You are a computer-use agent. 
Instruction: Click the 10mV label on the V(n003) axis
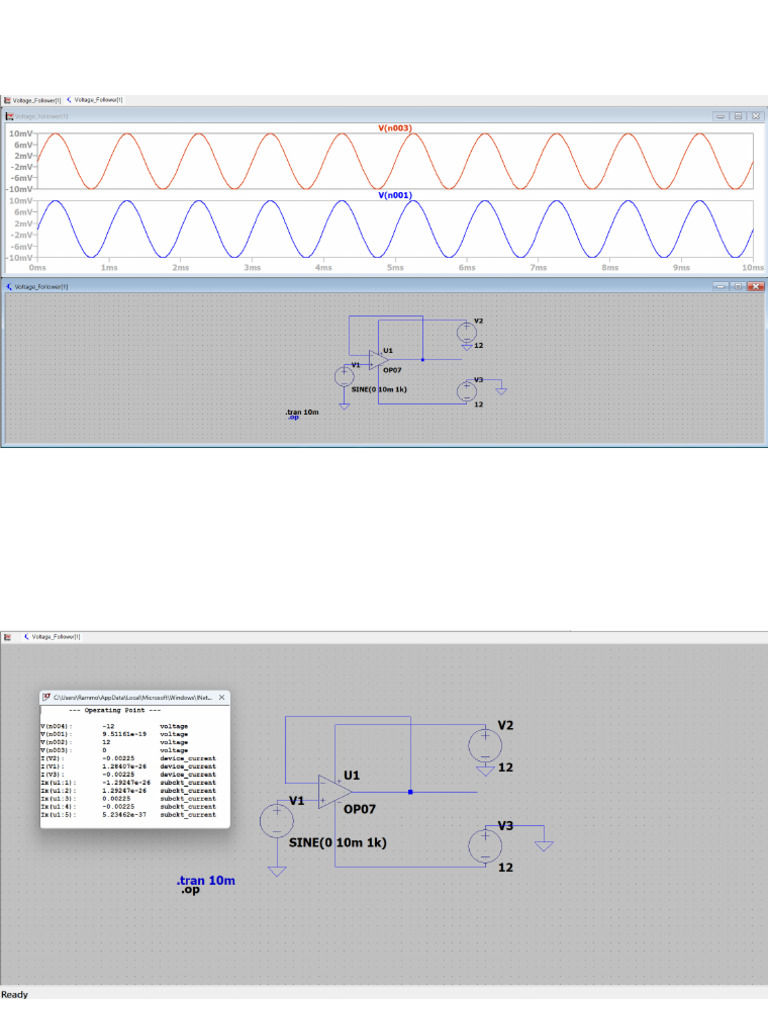[x=21, y=133]
